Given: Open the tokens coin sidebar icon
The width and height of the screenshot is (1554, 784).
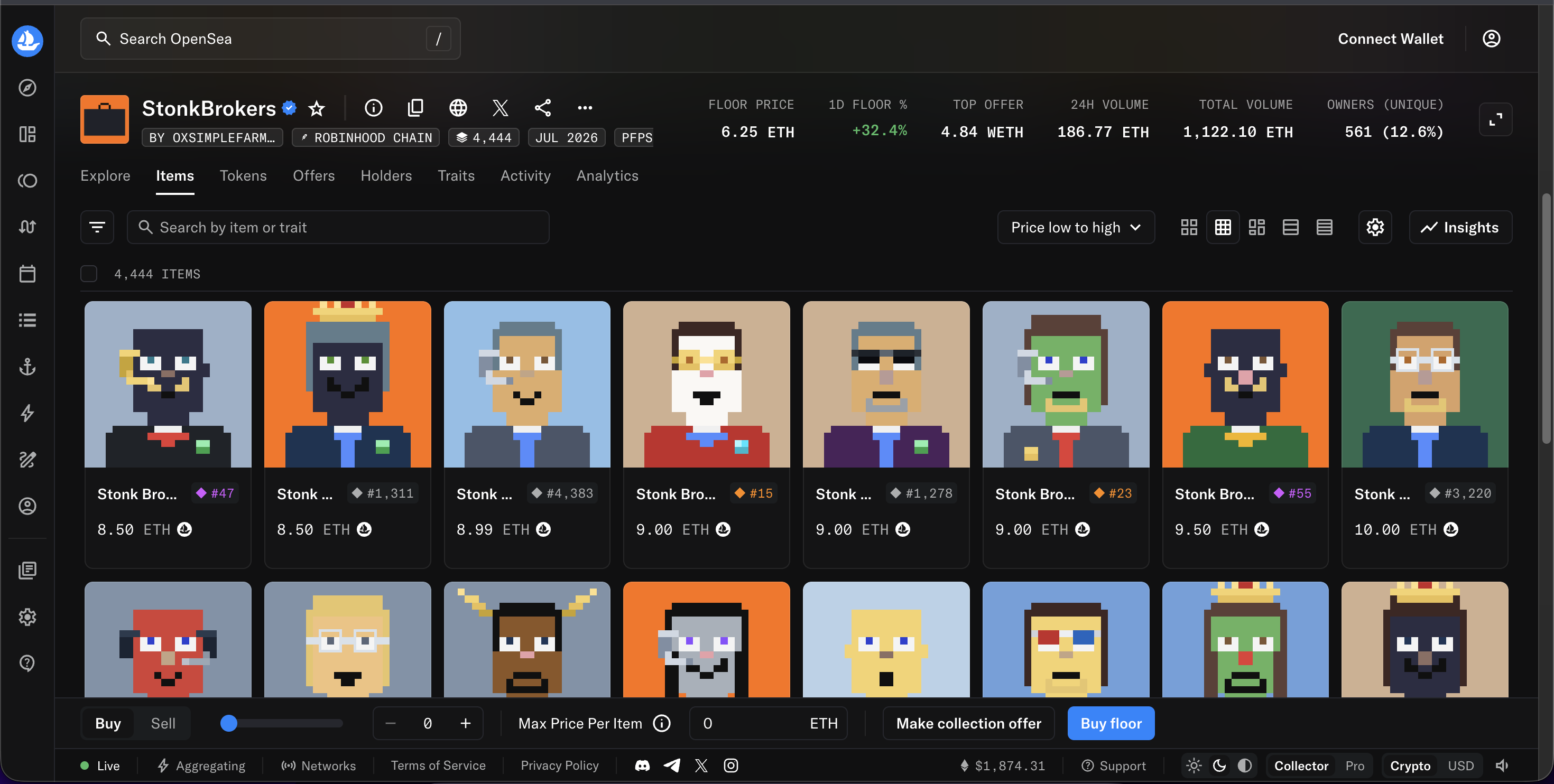Looking at the screenshot, I should (27, 180).
